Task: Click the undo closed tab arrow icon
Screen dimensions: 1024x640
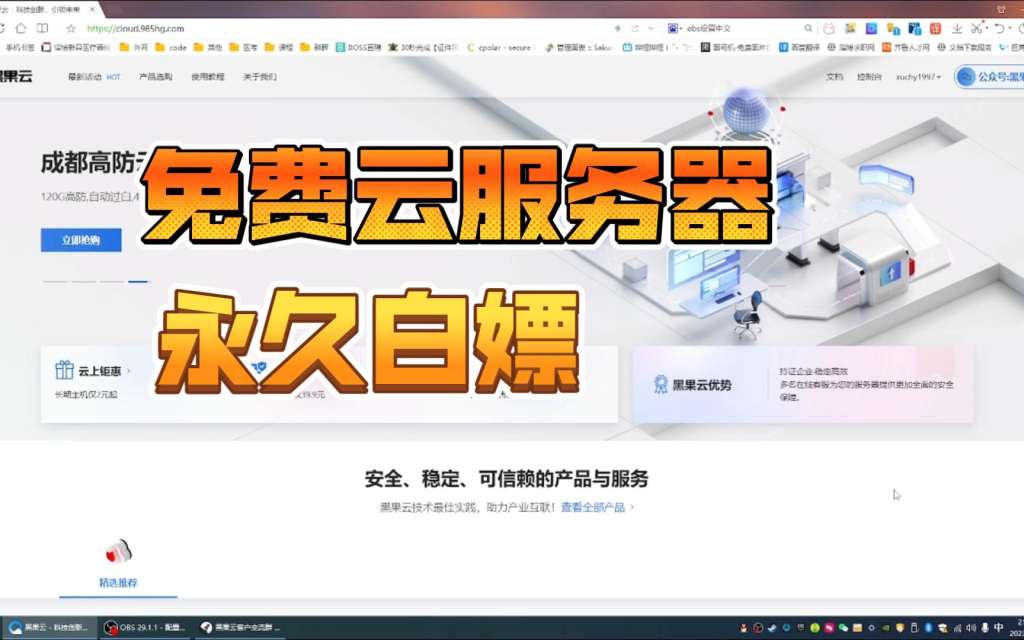Action: 999,28
